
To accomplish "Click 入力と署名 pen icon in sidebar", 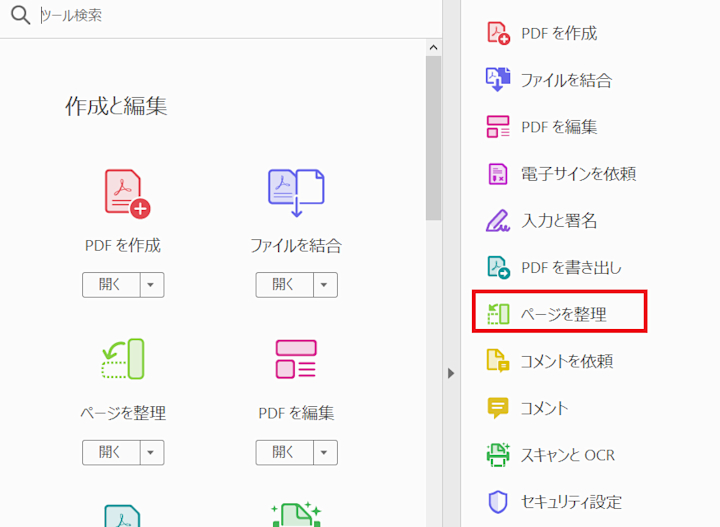I will click(498, 221).
